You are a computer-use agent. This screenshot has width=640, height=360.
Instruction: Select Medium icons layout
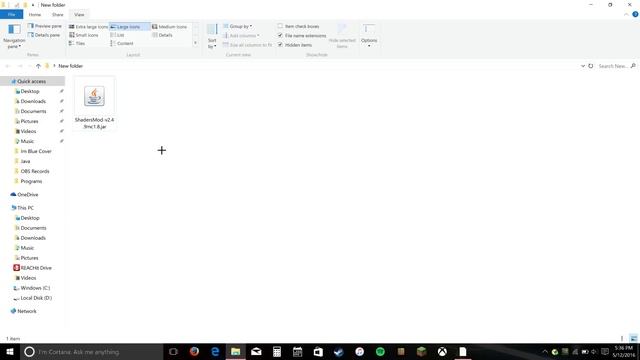(170, 27)
